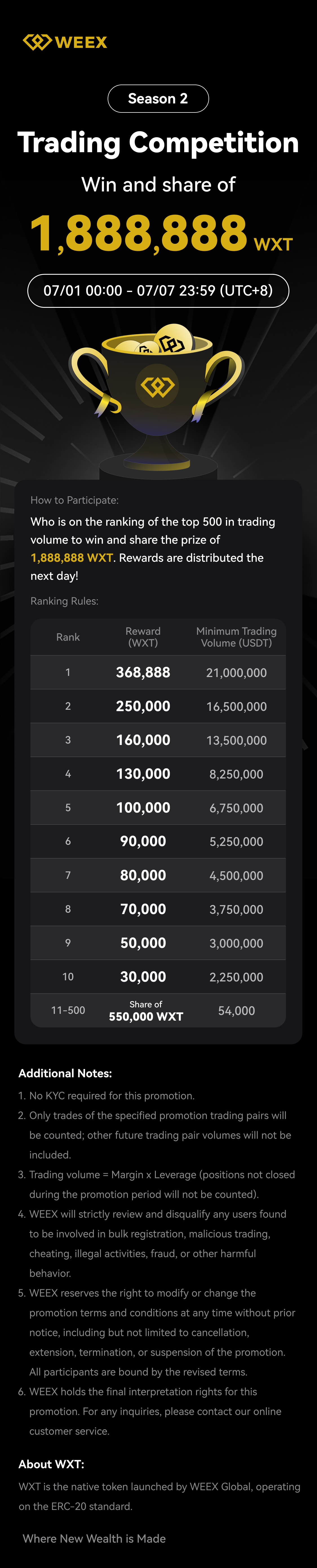Click the 16,500,000 minimum volume cell
The image size is (317, 1568).
(236, 707)
